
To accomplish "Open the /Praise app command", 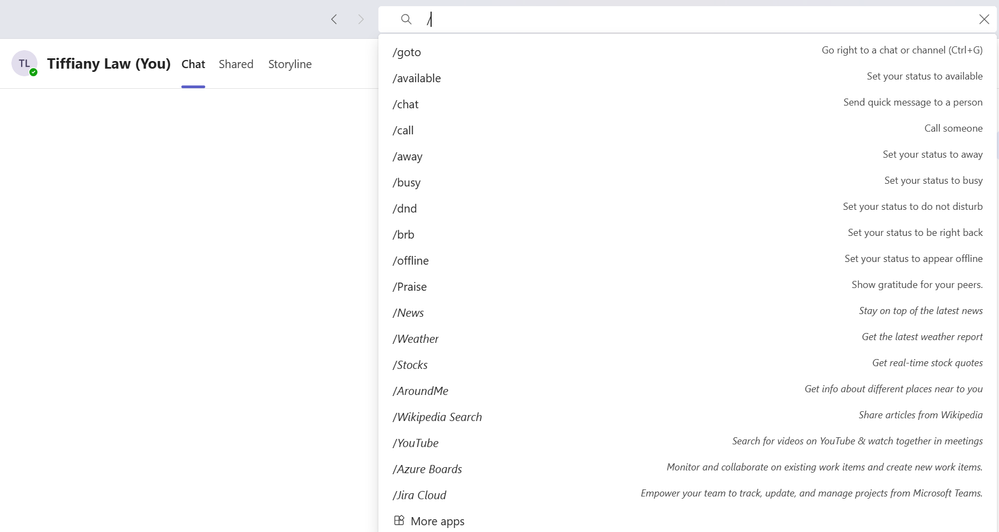I will [x=688, y=287].
